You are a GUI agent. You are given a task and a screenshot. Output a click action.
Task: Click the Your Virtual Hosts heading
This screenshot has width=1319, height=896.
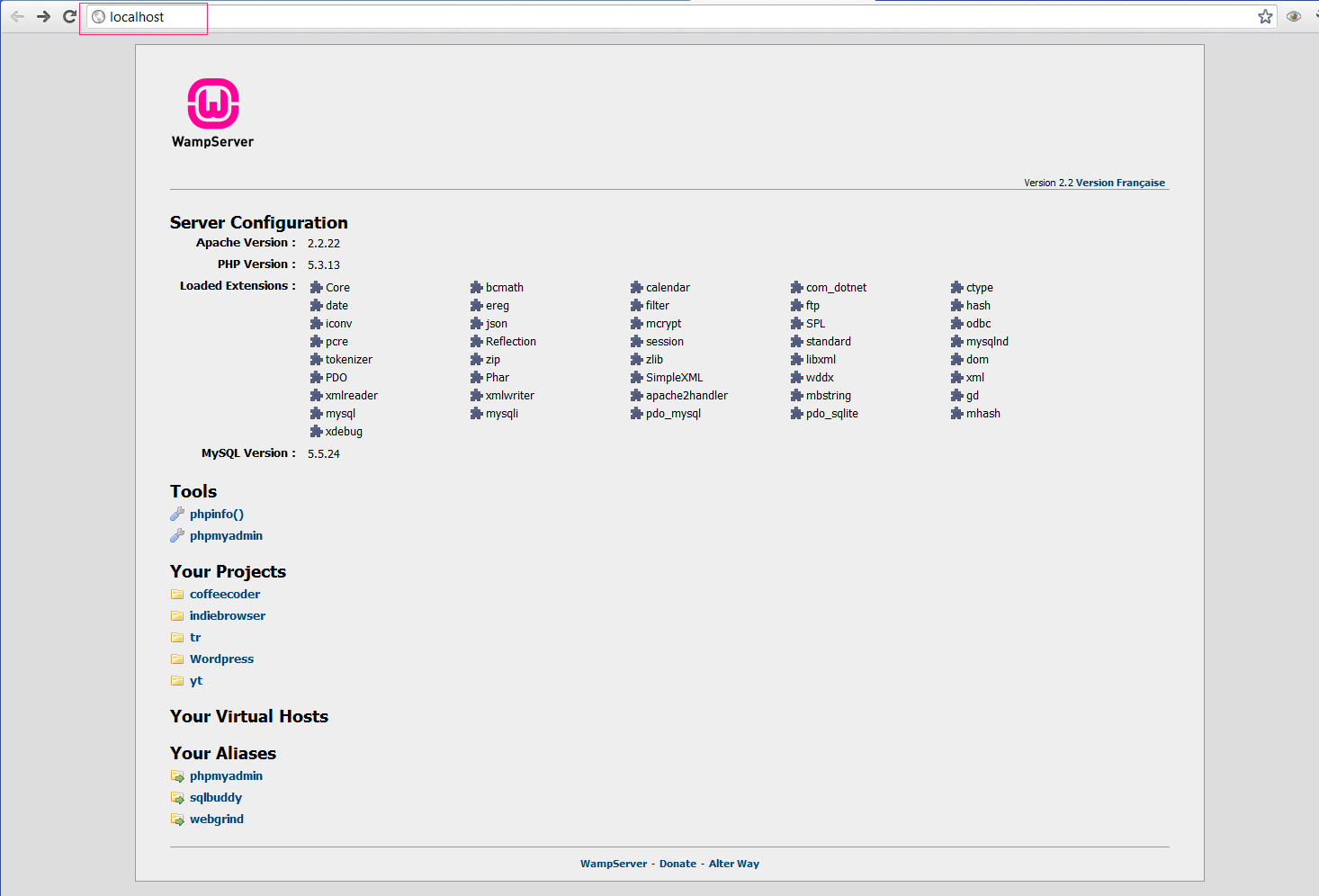pyautogui.click(x=249, y=717)
